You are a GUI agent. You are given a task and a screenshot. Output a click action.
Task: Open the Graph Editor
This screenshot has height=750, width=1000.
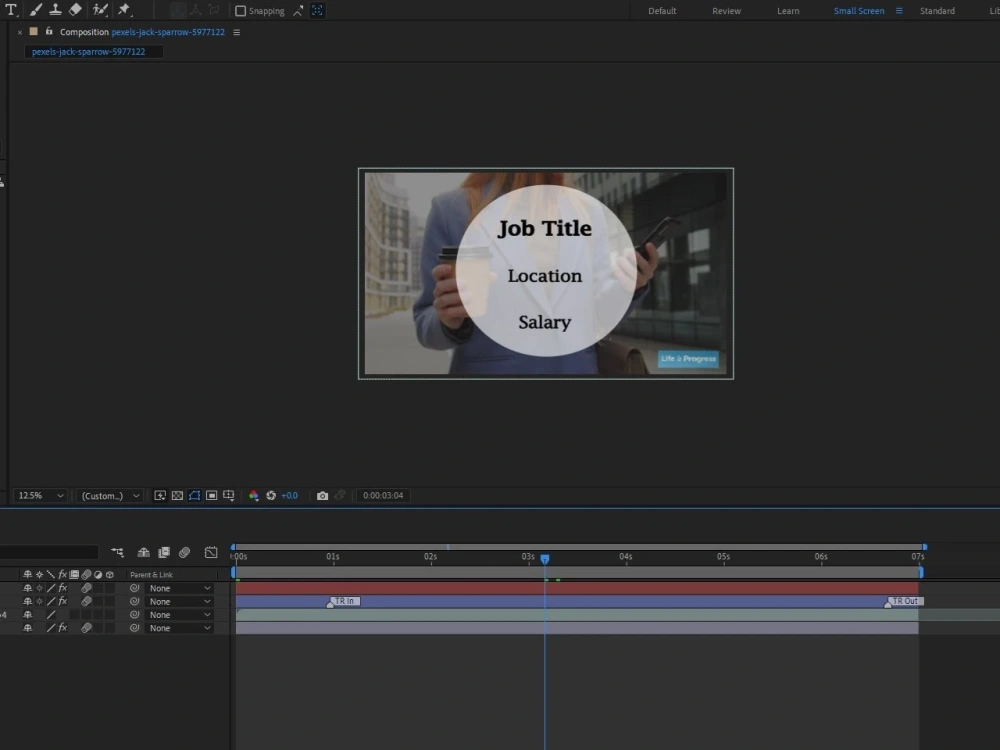pos(211,552)
